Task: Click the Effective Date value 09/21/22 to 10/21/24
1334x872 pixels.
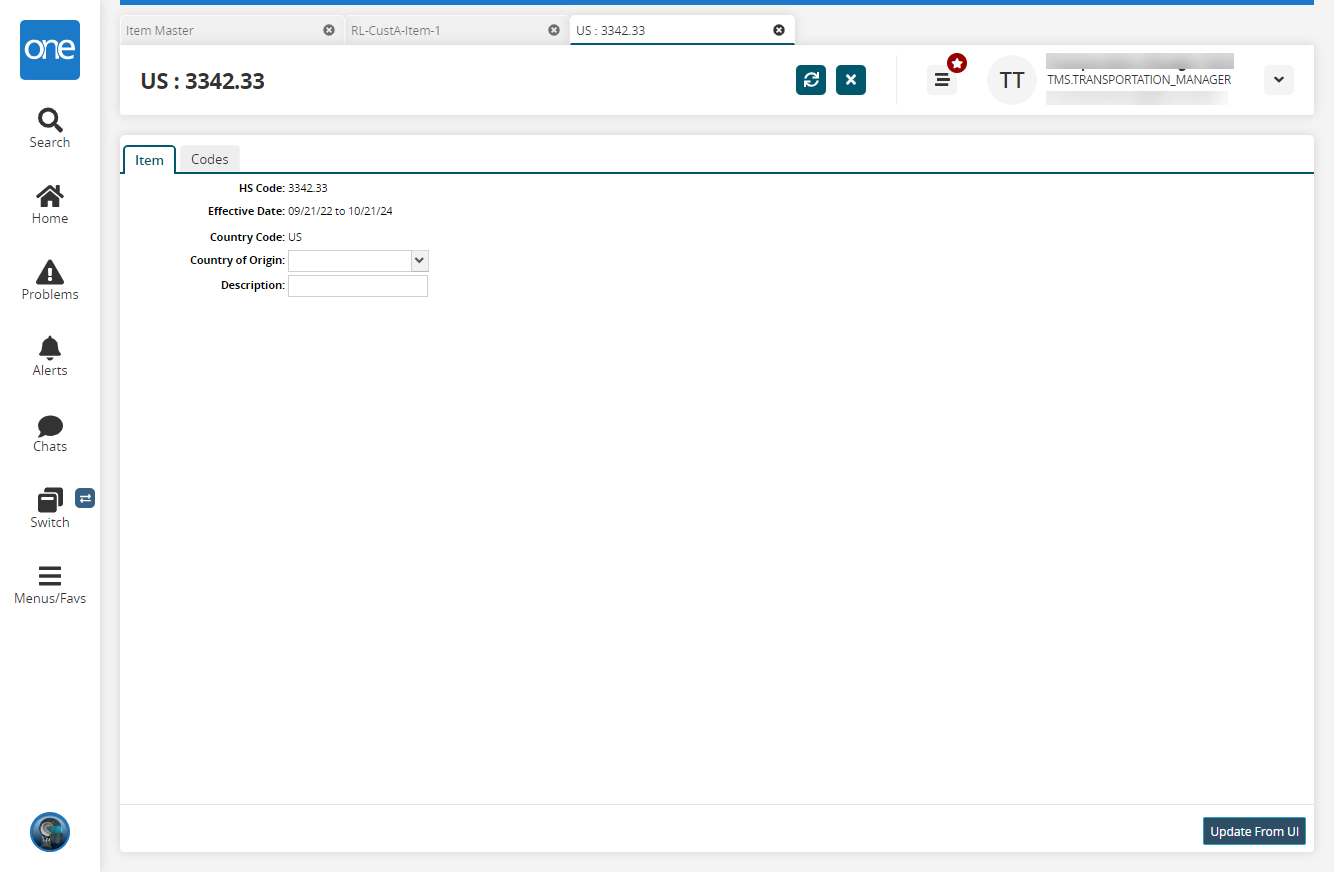Action: [x=340, y=211]
